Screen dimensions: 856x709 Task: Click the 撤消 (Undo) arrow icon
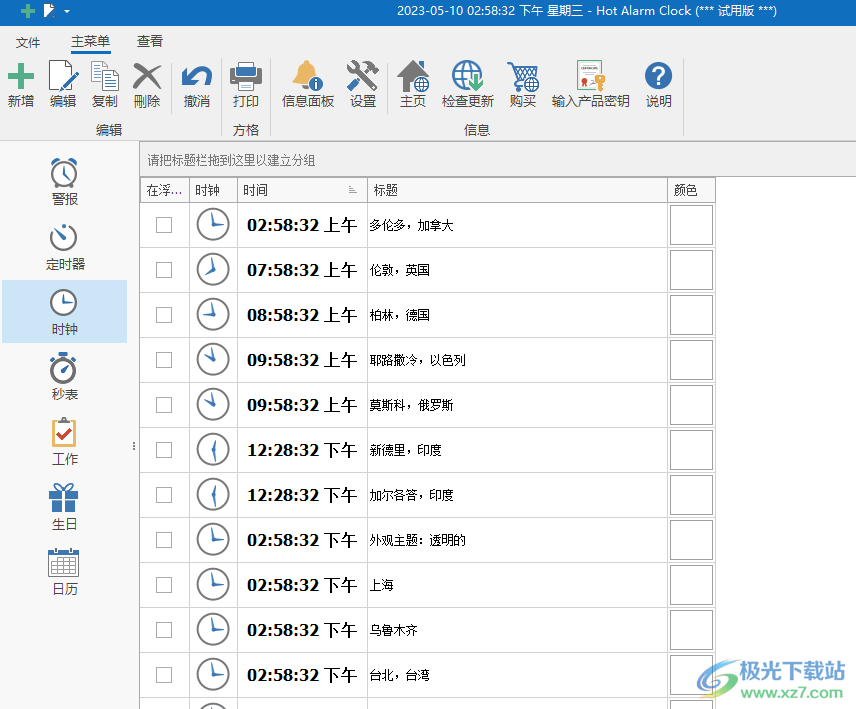197,76
